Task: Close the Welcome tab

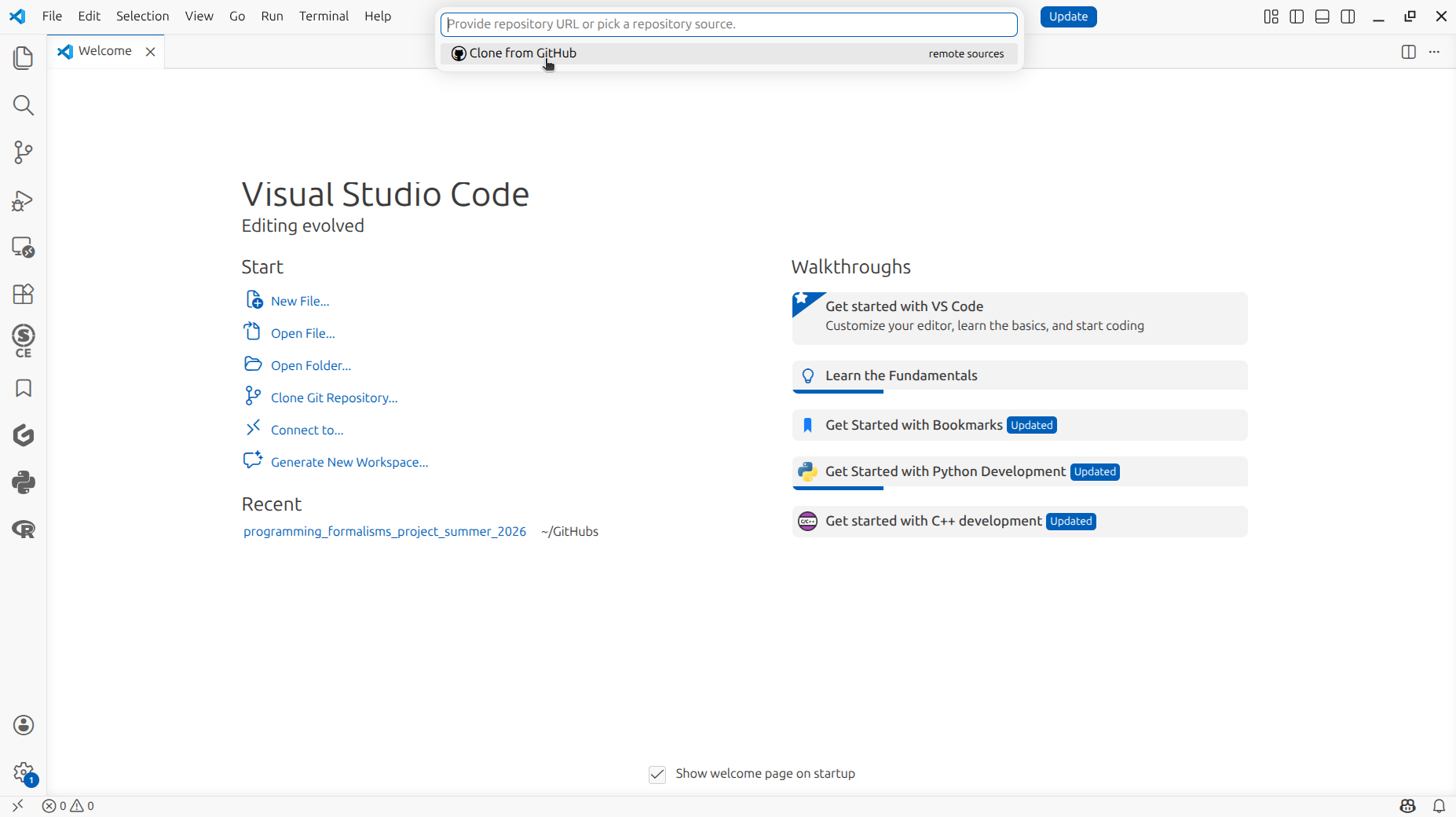Action: [x=150, y=52]
